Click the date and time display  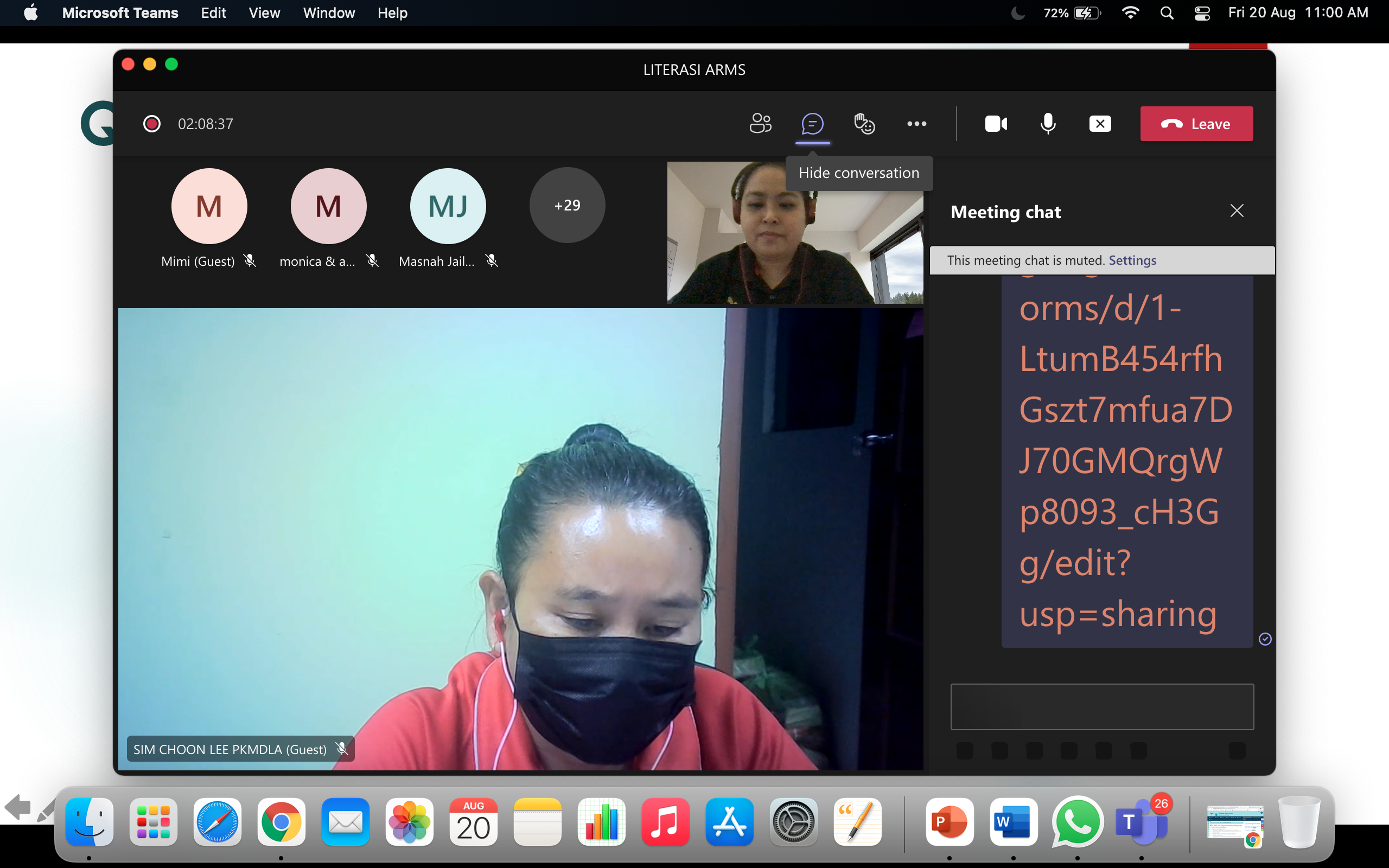1298,12
